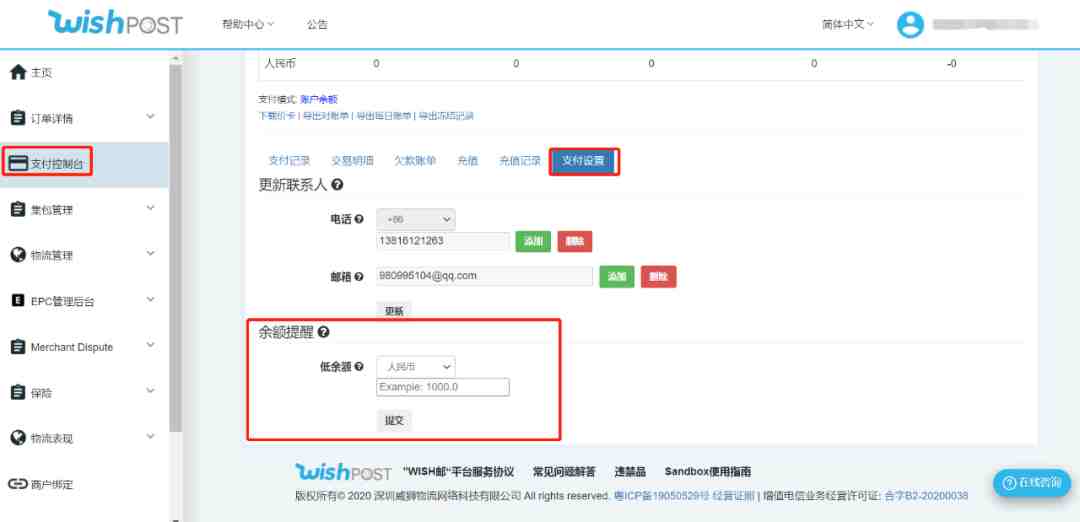Focus the email field 980995104@qq.com
The height and width of the screenshot is (522, 1080).
485,276
